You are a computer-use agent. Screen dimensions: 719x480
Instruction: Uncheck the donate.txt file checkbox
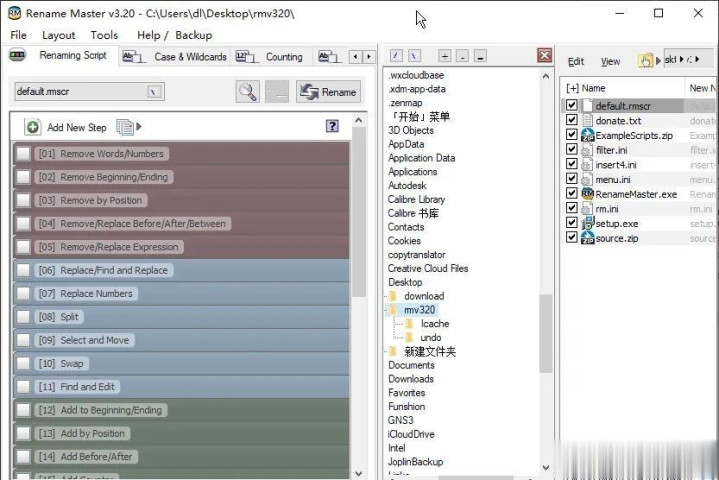tap(572, 121)
